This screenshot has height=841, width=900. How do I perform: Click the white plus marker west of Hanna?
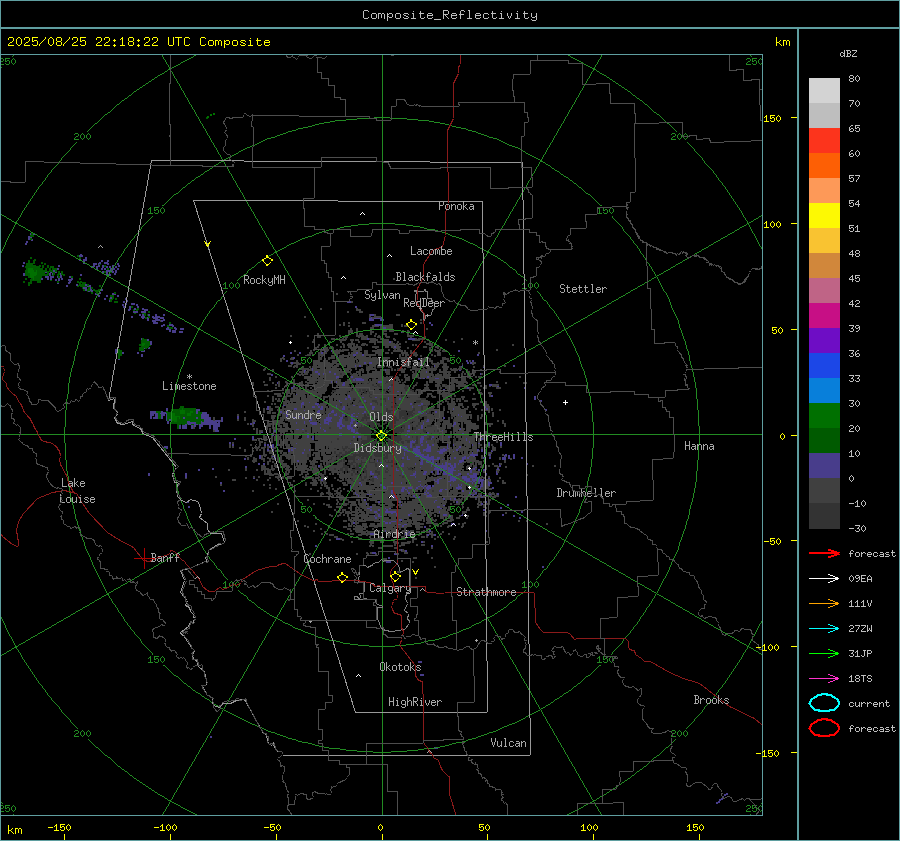tap(565, 402)
